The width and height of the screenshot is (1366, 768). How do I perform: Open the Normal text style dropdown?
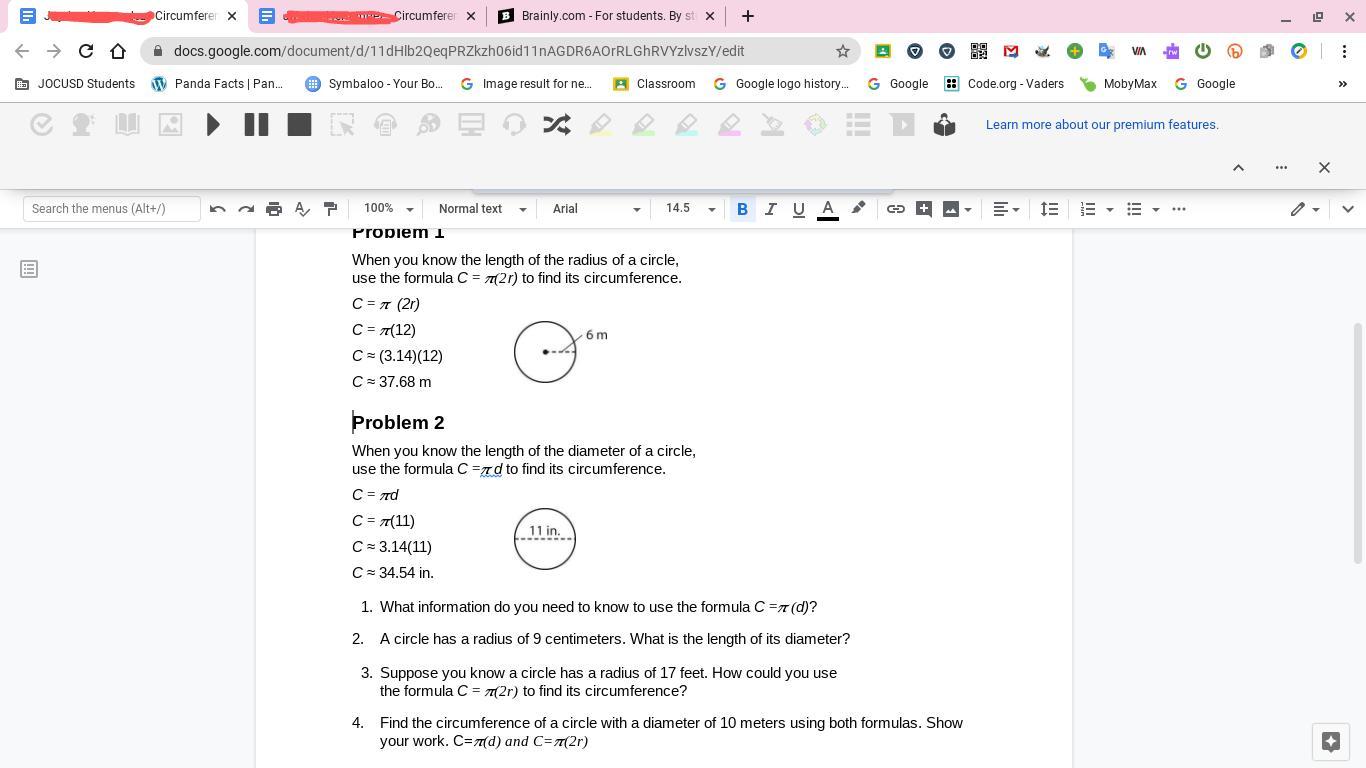481,209
